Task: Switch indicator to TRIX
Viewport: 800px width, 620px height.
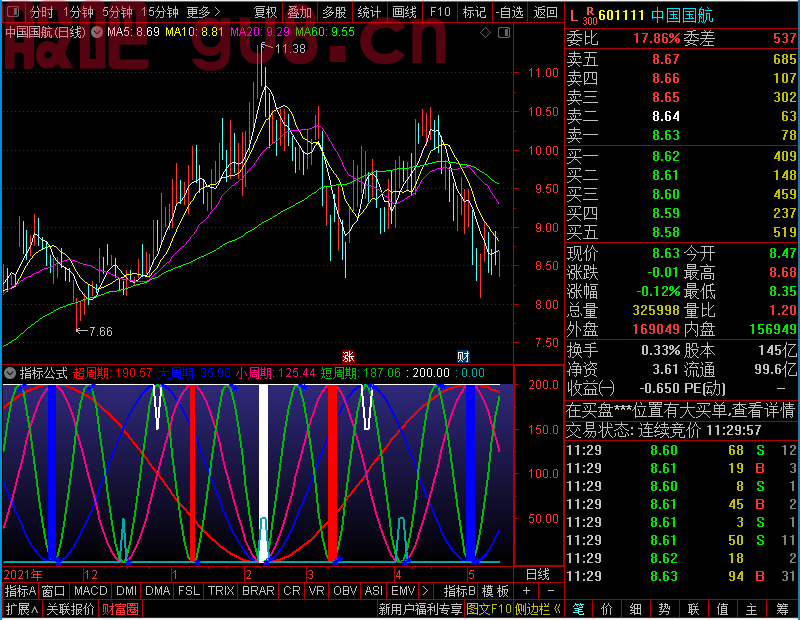Action: [x=221, y=591]
